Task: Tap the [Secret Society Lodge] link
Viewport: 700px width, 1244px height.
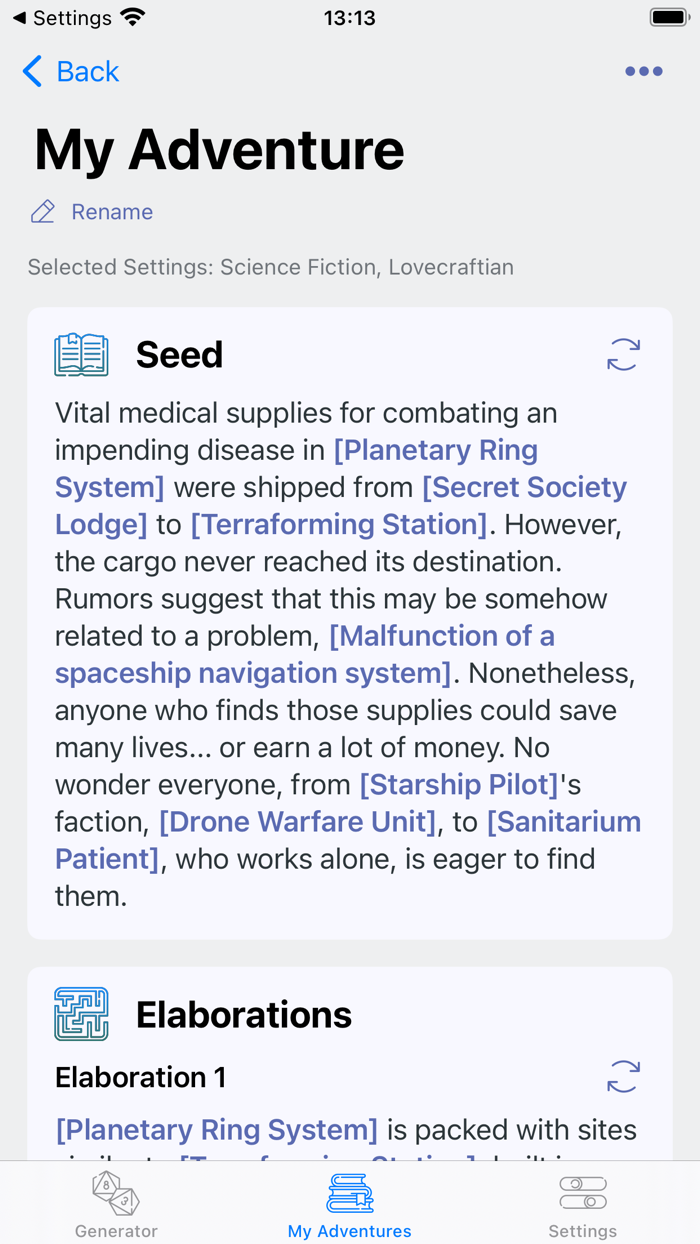Action: point(525,487)
